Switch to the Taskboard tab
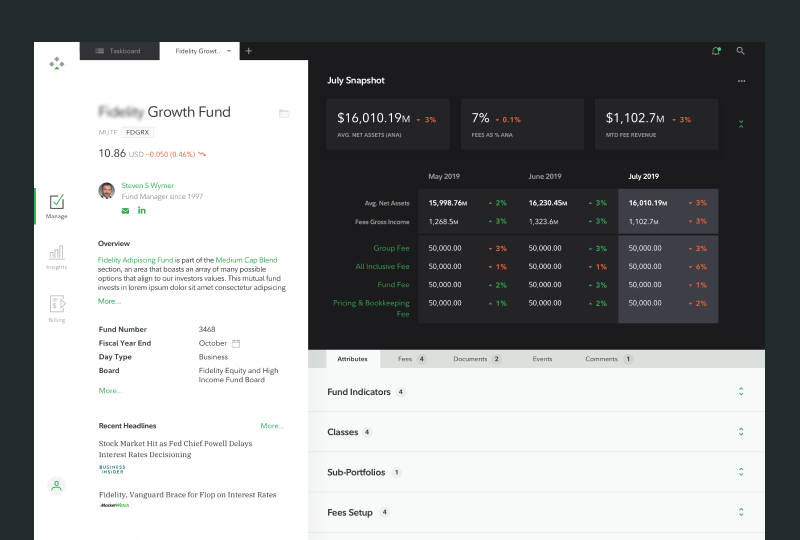800x540 pixels. click(119, 51)
